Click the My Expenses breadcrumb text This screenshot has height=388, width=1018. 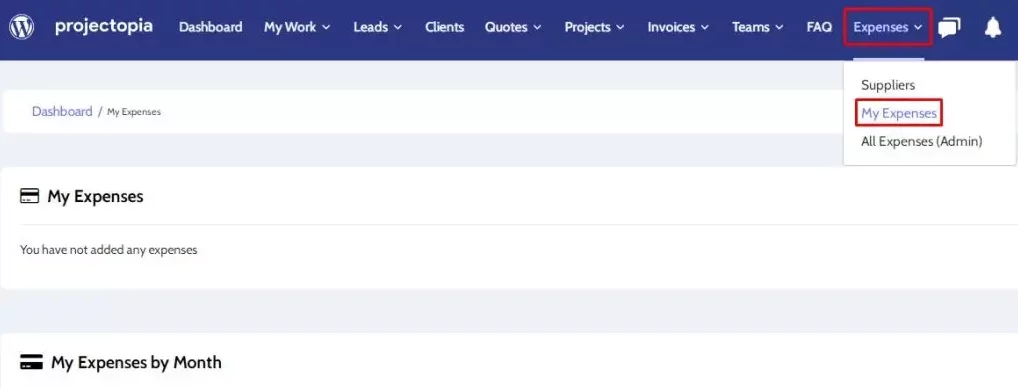coord(134,112)
